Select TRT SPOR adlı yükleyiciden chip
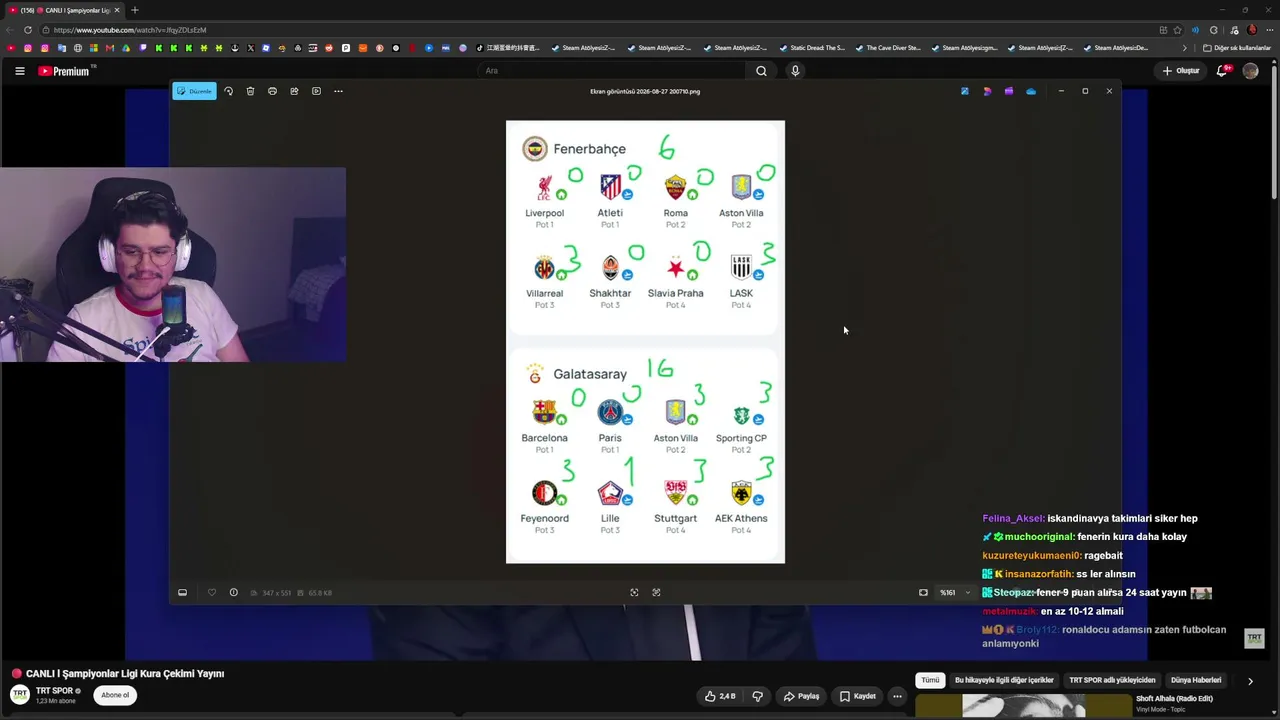 (1112, 680)
